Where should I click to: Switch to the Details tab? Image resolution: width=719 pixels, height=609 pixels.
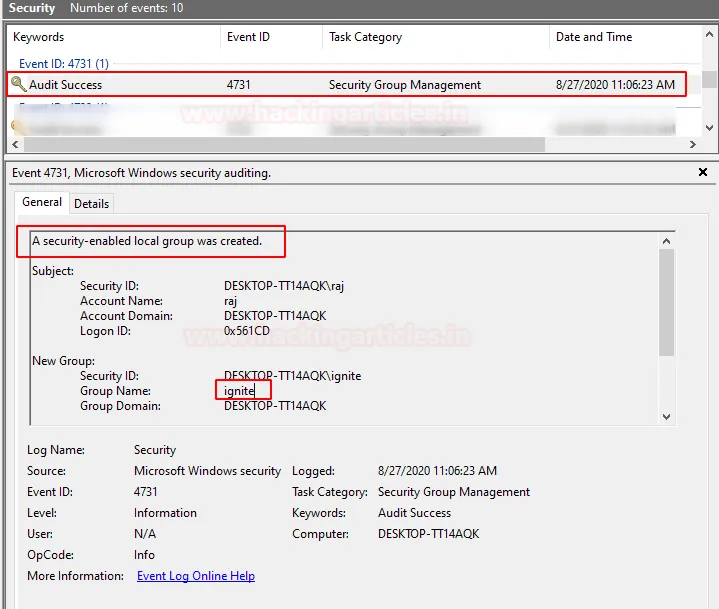(92, 203)
